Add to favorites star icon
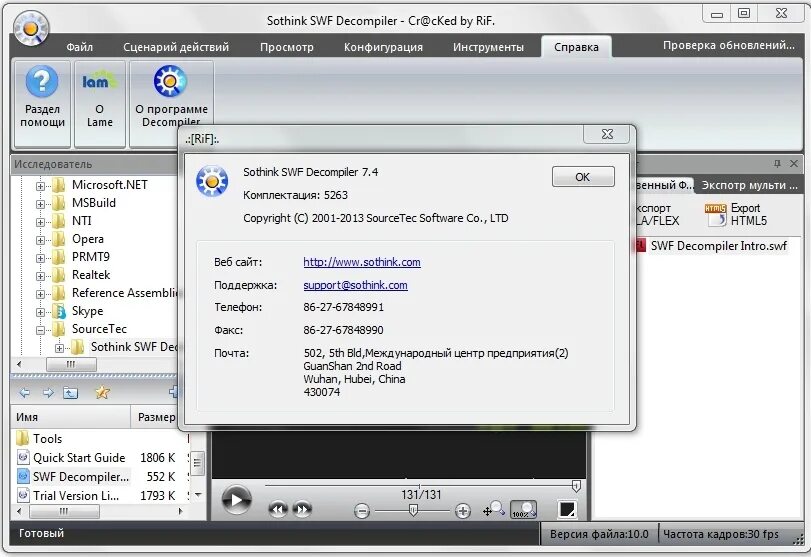This screenshot has width=811, height=557. [102, 393]
